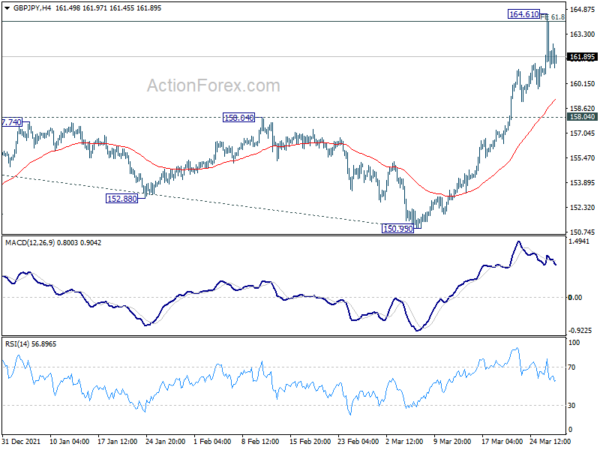Click the RSI(14) indicator label

[17, 344]
